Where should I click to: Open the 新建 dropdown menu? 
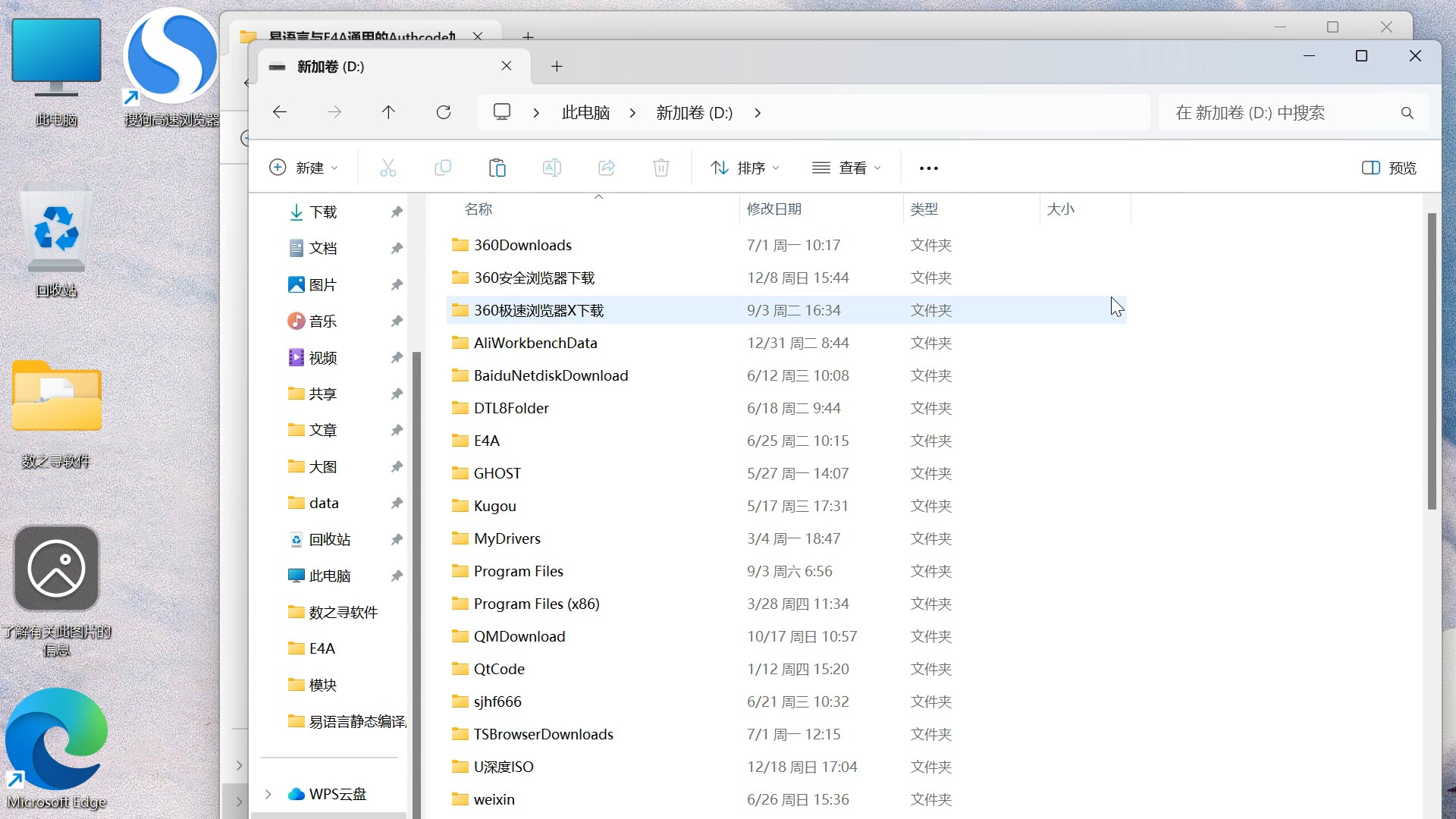pos(304,168)
